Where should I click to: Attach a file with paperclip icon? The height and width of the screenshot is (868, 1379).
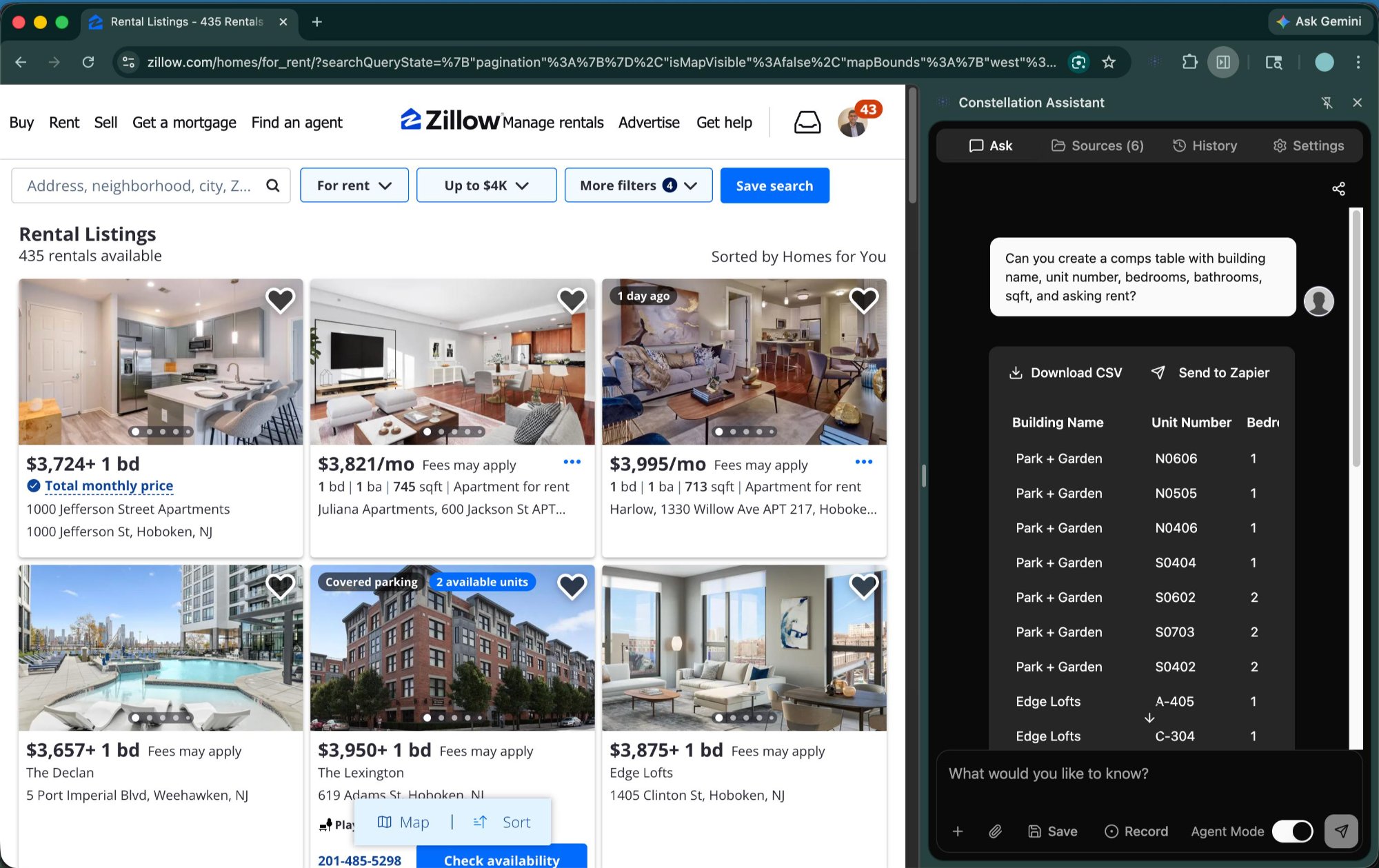pyautogui.click(x=995, y=831)
